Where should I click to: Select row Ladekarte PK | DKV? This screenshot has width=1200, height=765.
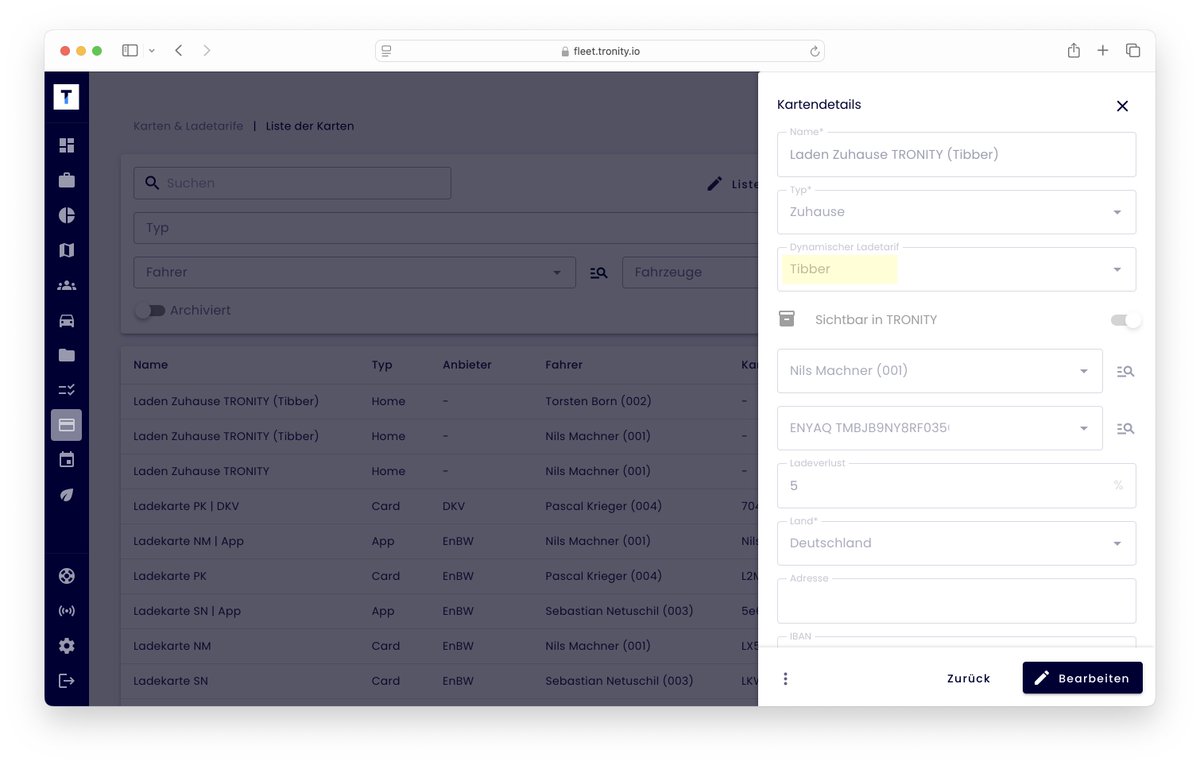coord(440,506)
